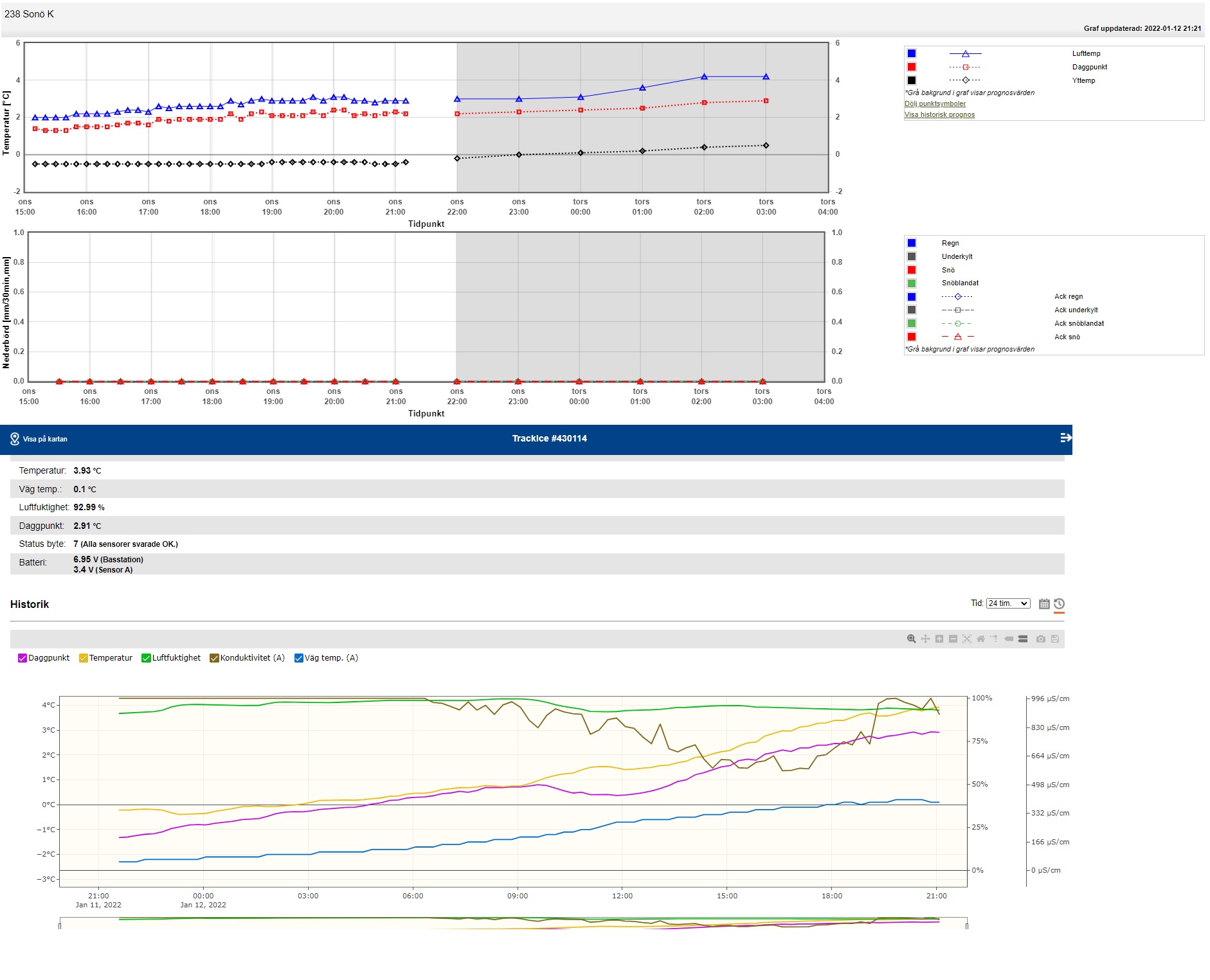The image size is (1210, 980).
Task: Reset chart axes with home icon
Action: (x=980, y=639)
